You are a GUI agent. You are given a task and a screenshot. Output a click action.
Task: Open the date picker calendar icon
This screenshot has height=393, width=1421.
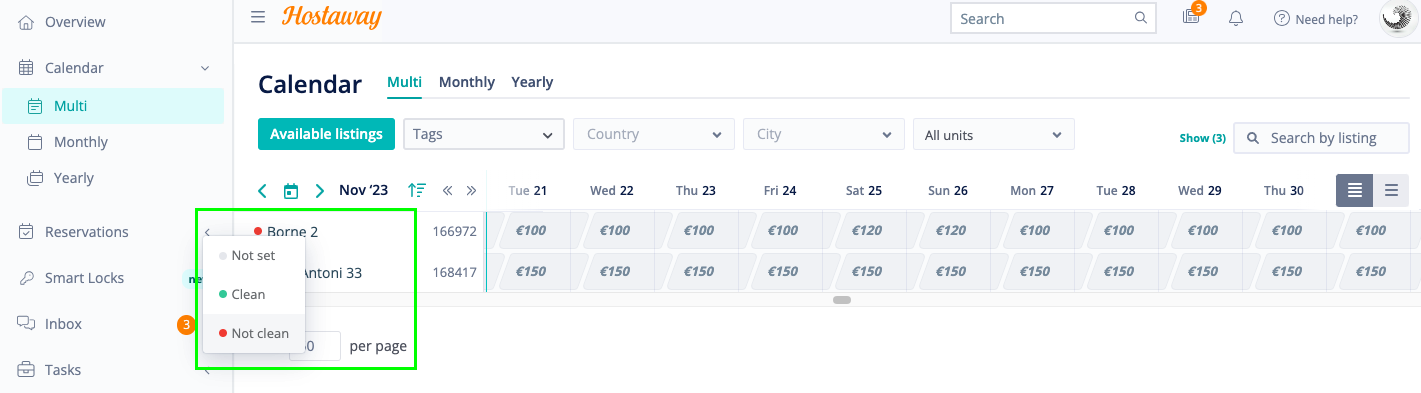pyautogui.click(x=291, y=190)
